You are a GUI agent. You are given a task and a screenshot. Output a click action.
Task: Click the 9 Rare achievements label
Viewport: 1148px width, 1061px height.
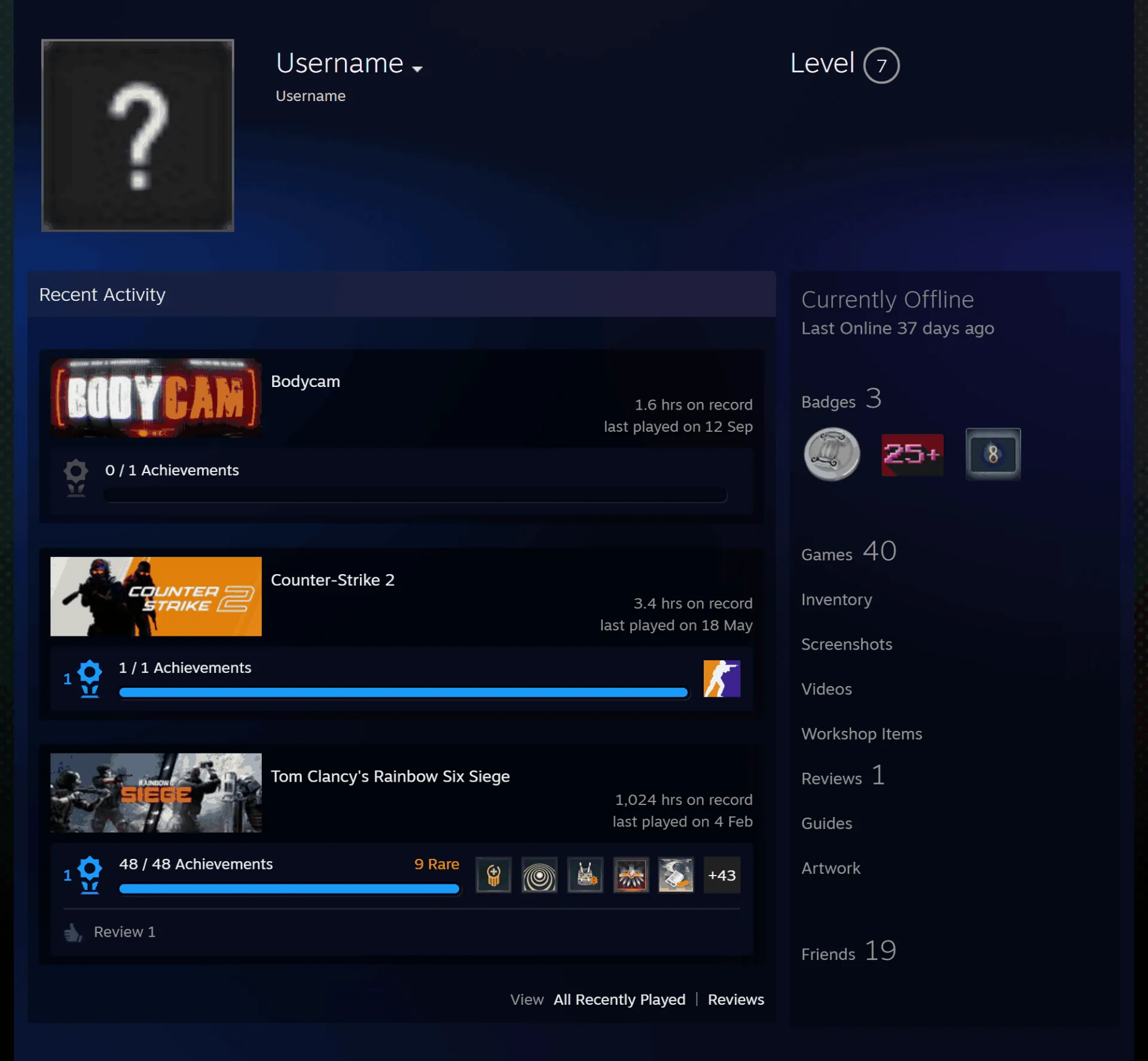[x=437, y=864]
